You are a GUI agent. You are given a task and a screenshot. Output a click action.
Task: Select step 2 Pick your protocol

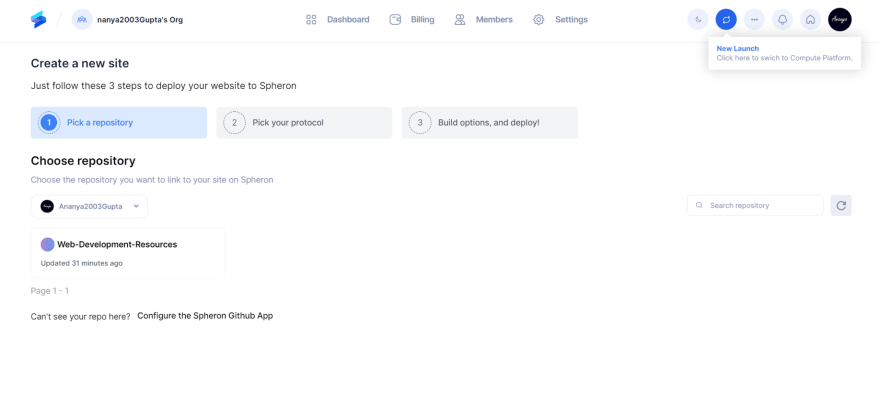[304, 122]
